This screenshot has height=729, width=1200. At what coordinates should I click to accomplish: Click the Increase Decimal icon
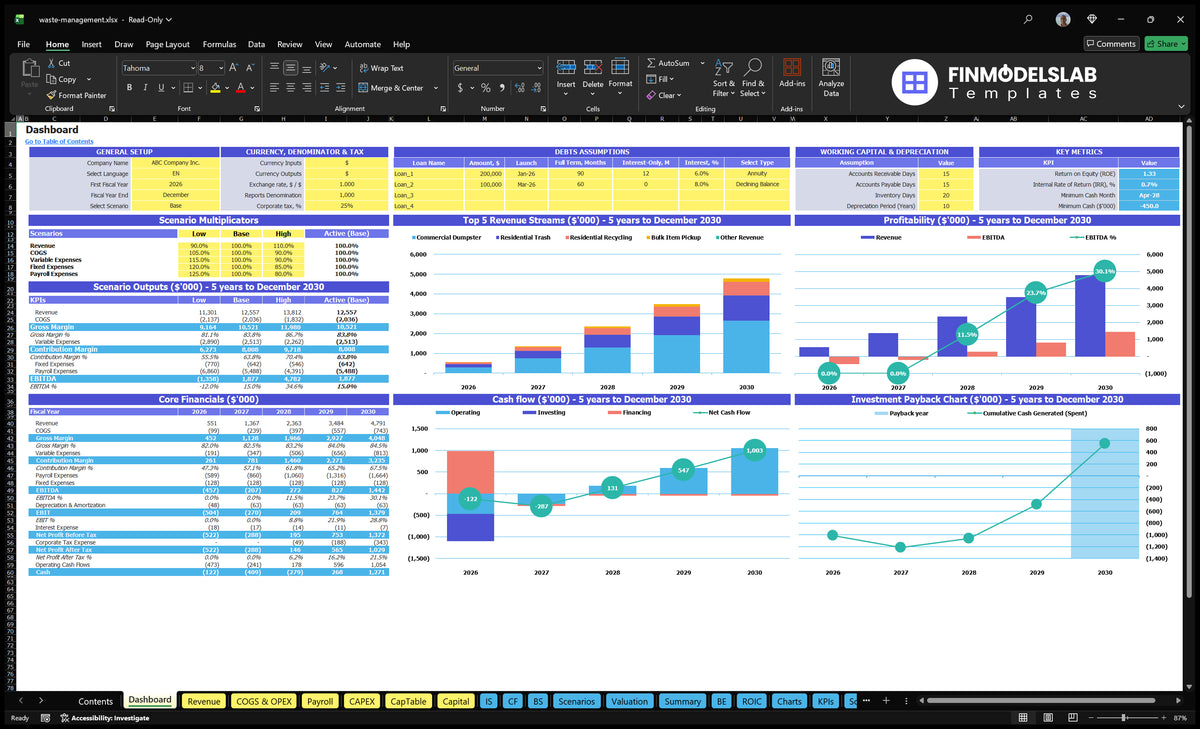point(520,88)
